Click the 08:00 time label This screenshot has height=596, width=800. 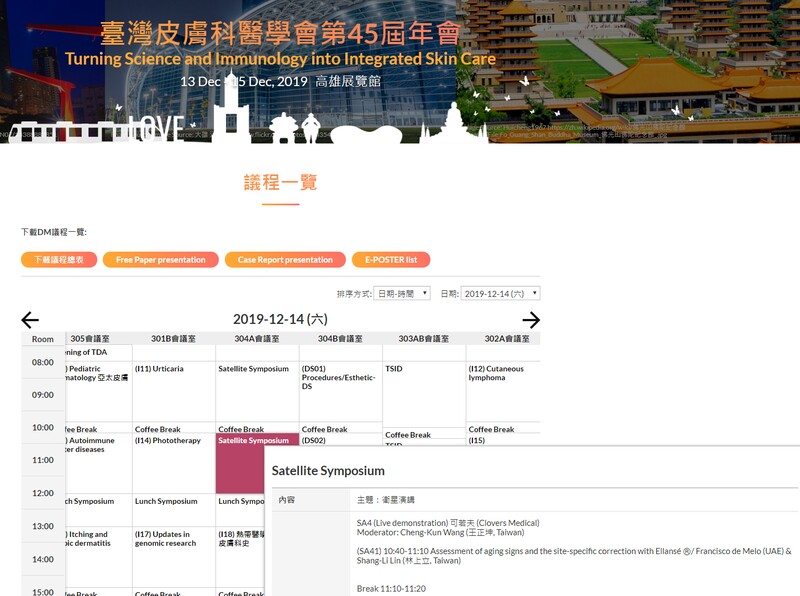43,362
